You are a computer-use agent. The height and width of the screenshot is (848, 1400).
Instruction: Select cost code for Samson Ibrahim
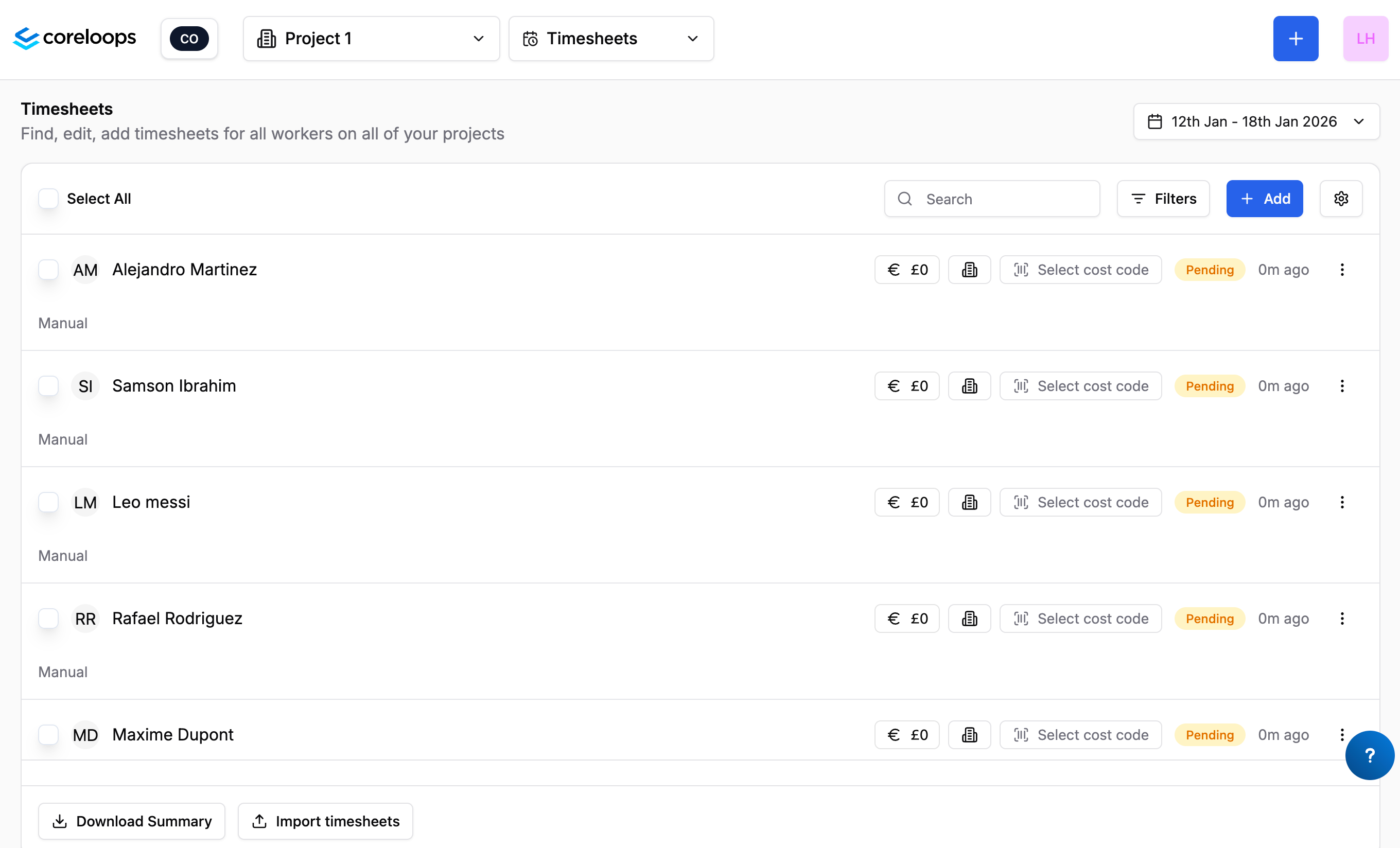click(x=1080, y=386)
